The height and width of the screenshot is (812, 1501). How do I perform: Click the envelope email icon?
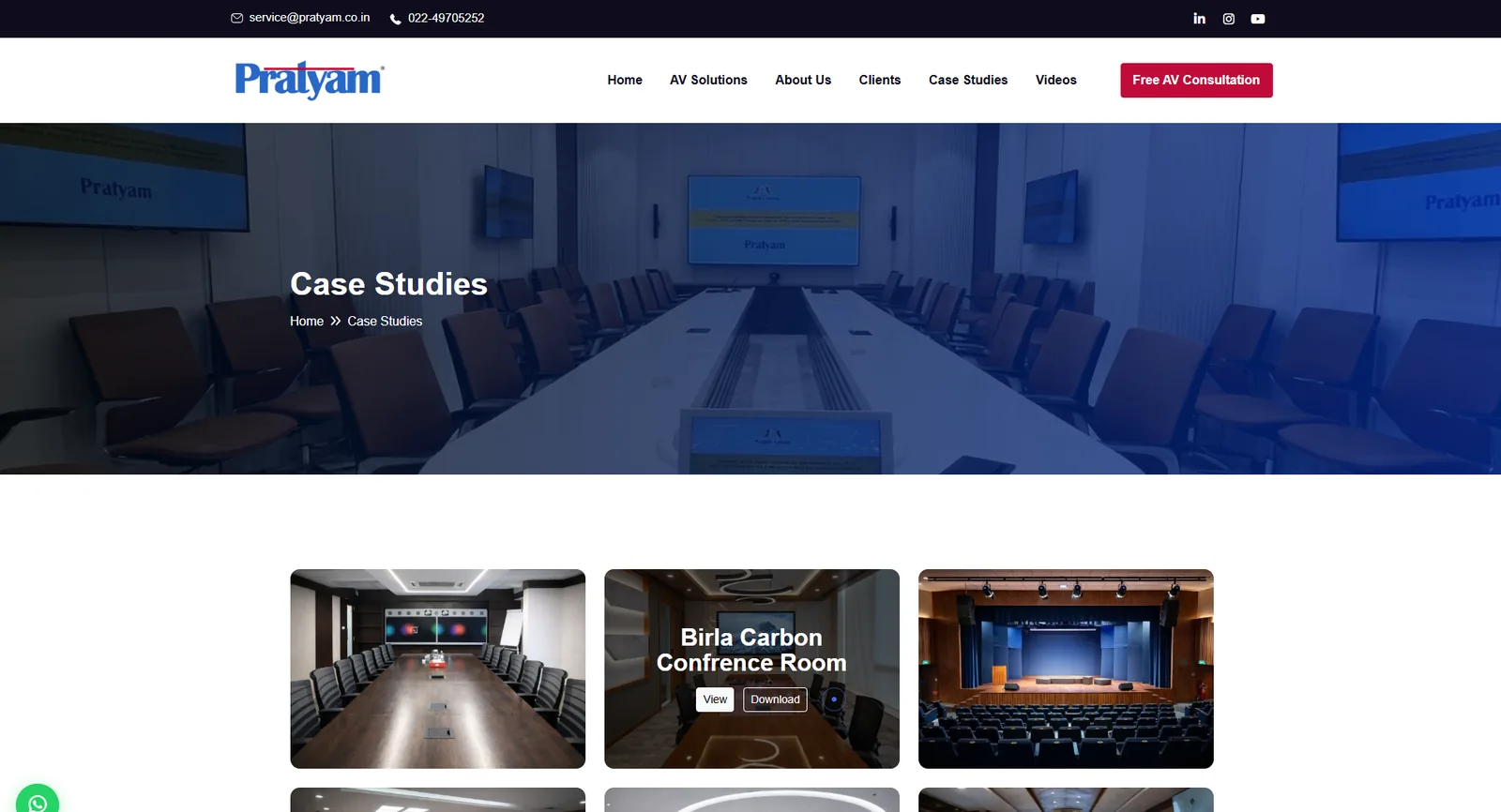coord(236,18)
